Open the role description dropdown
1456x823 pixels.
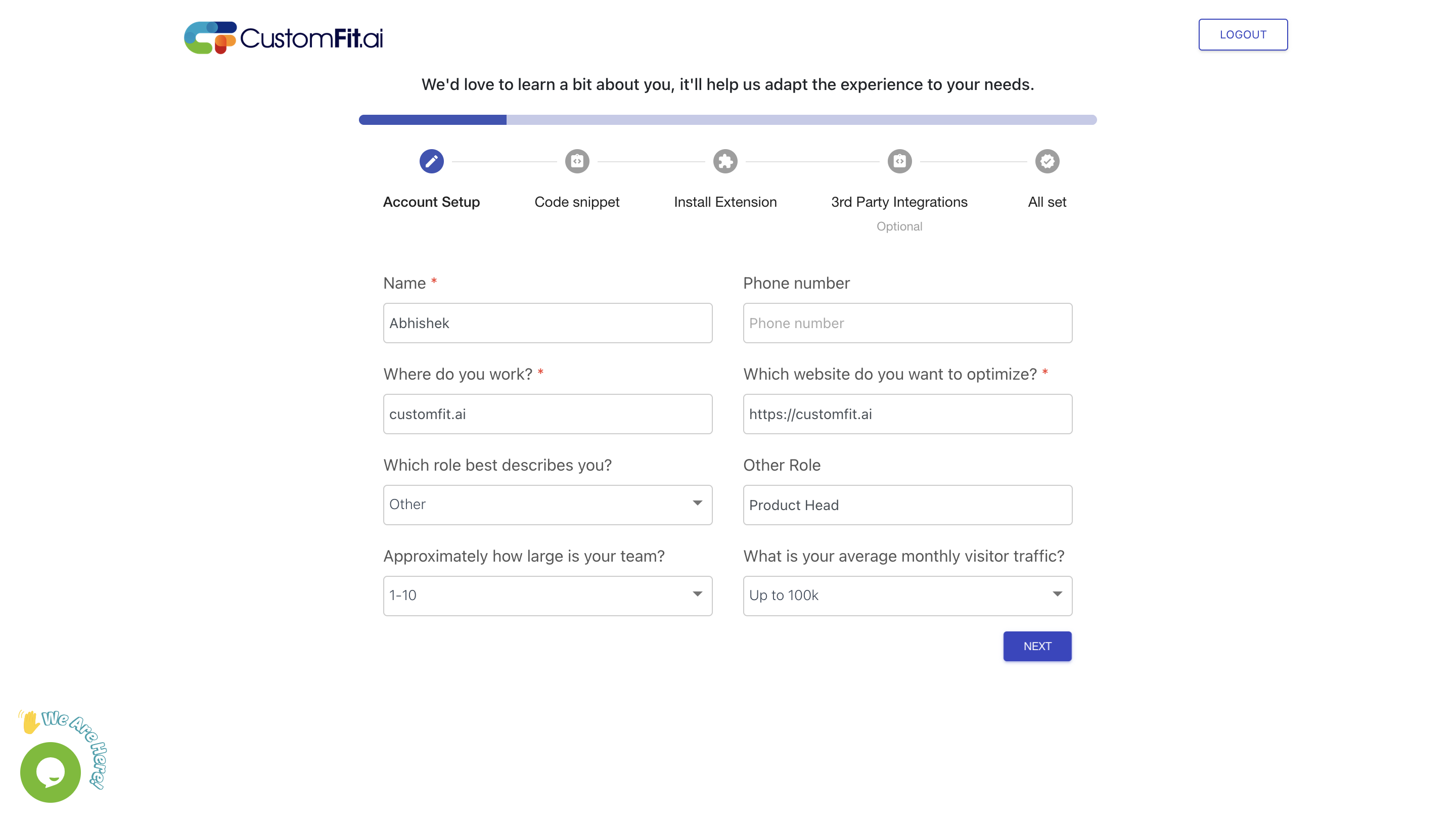(547, 505)
